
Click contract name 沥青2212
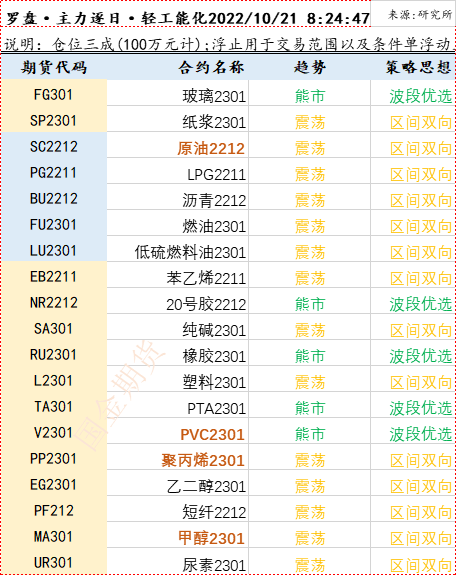click(x=214, y=201)
